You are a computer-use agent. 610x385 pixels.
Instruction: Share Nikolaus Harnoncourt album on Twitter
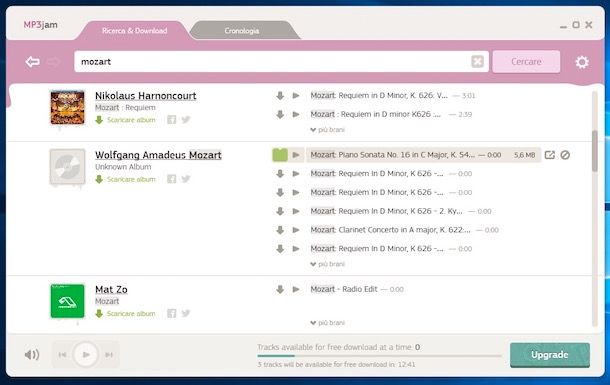tap(186, 120)
